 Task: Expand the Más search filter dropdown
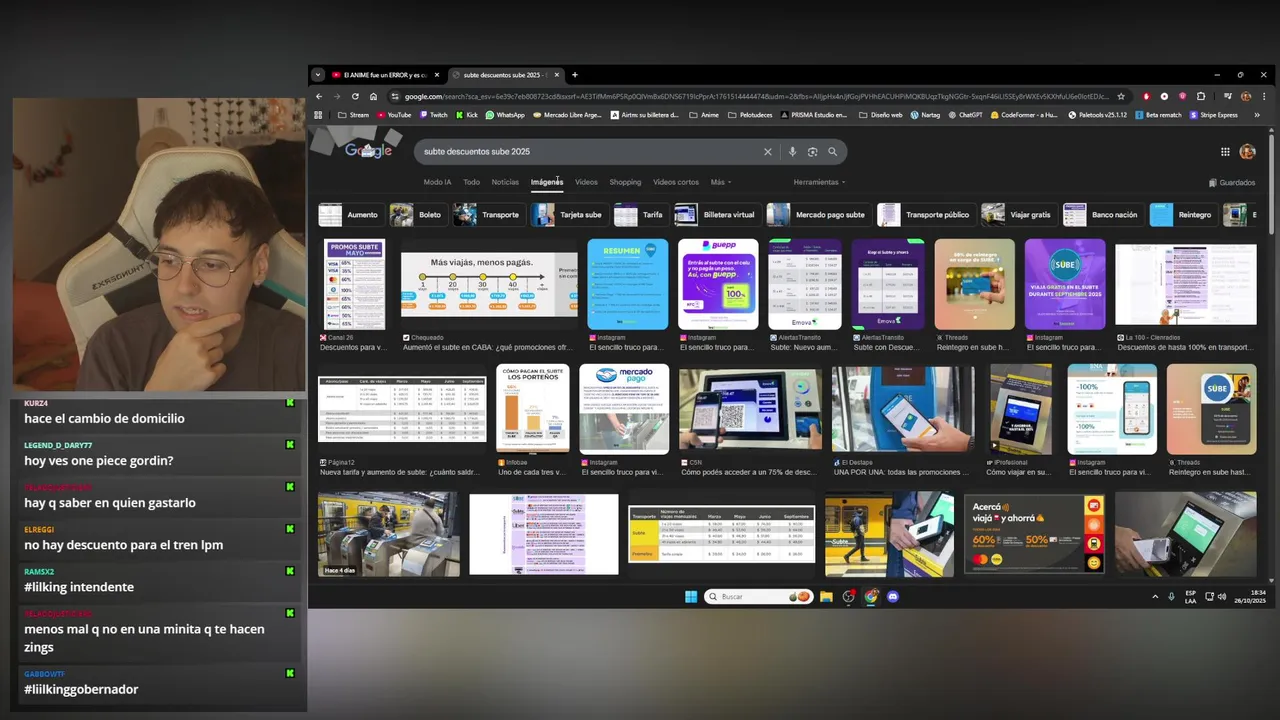point(721,182)
